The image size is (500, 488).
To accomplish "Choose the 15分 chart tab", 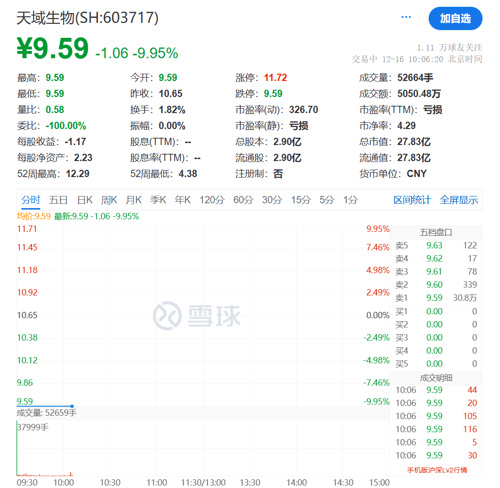I will (301, 200).
